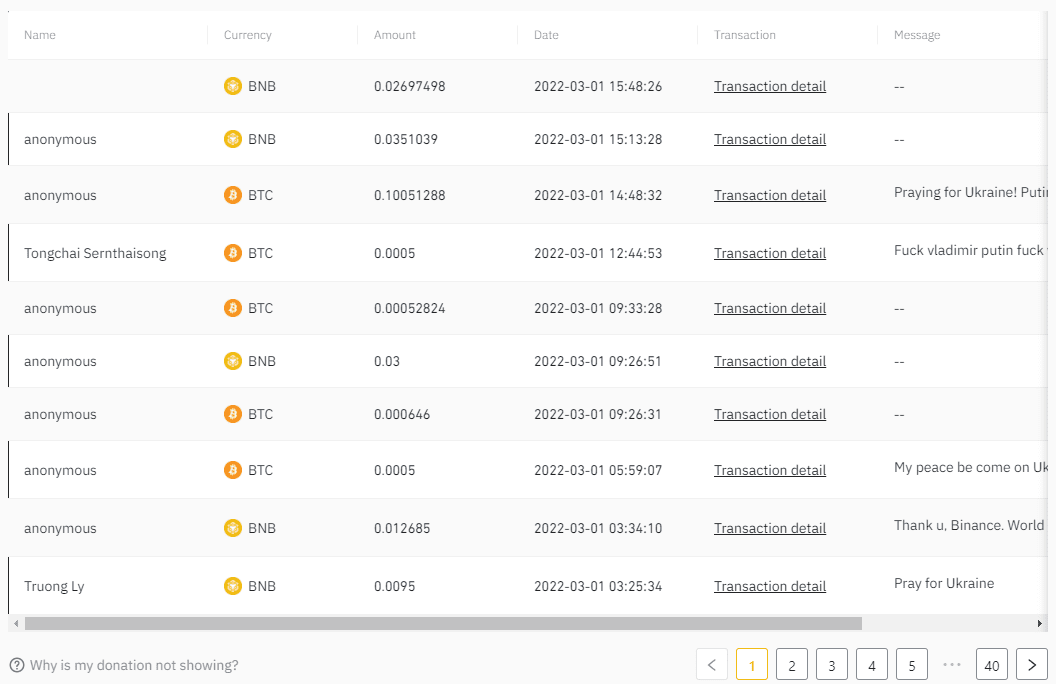Go to the next page with the right arrow

(1031, 664)
